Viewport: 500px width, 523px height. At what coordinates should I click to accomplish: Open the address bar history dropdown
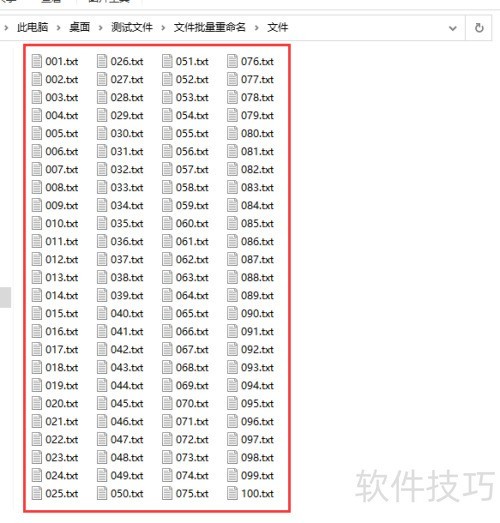coord(453,28)
